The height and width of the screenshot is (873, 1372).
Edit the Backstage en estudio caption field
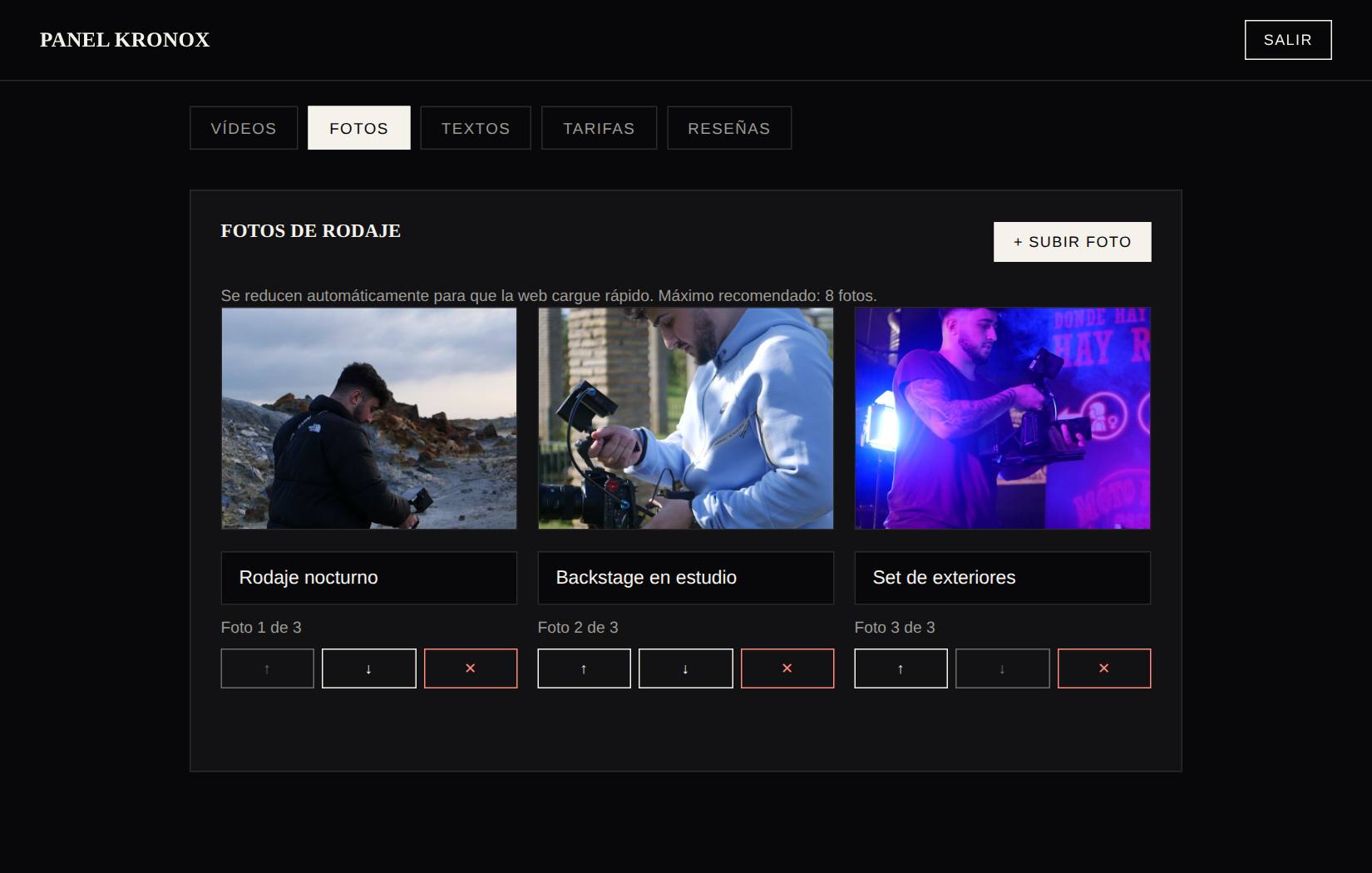point(686,578)
